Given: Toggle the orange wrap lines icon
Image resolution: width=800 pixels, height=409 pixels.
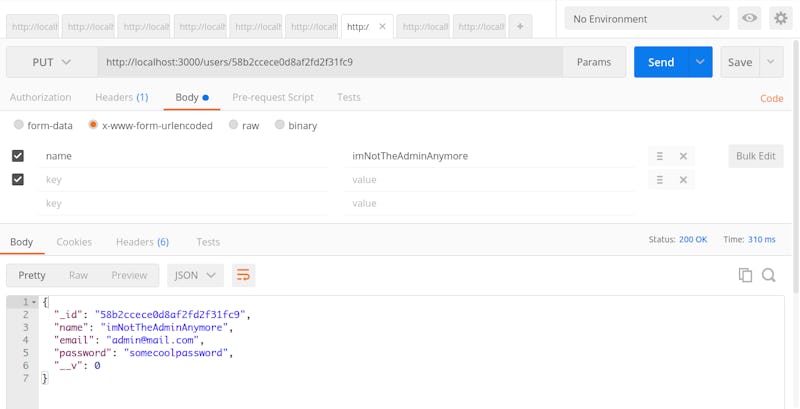Looking at the screenshot, I should 243,275.
